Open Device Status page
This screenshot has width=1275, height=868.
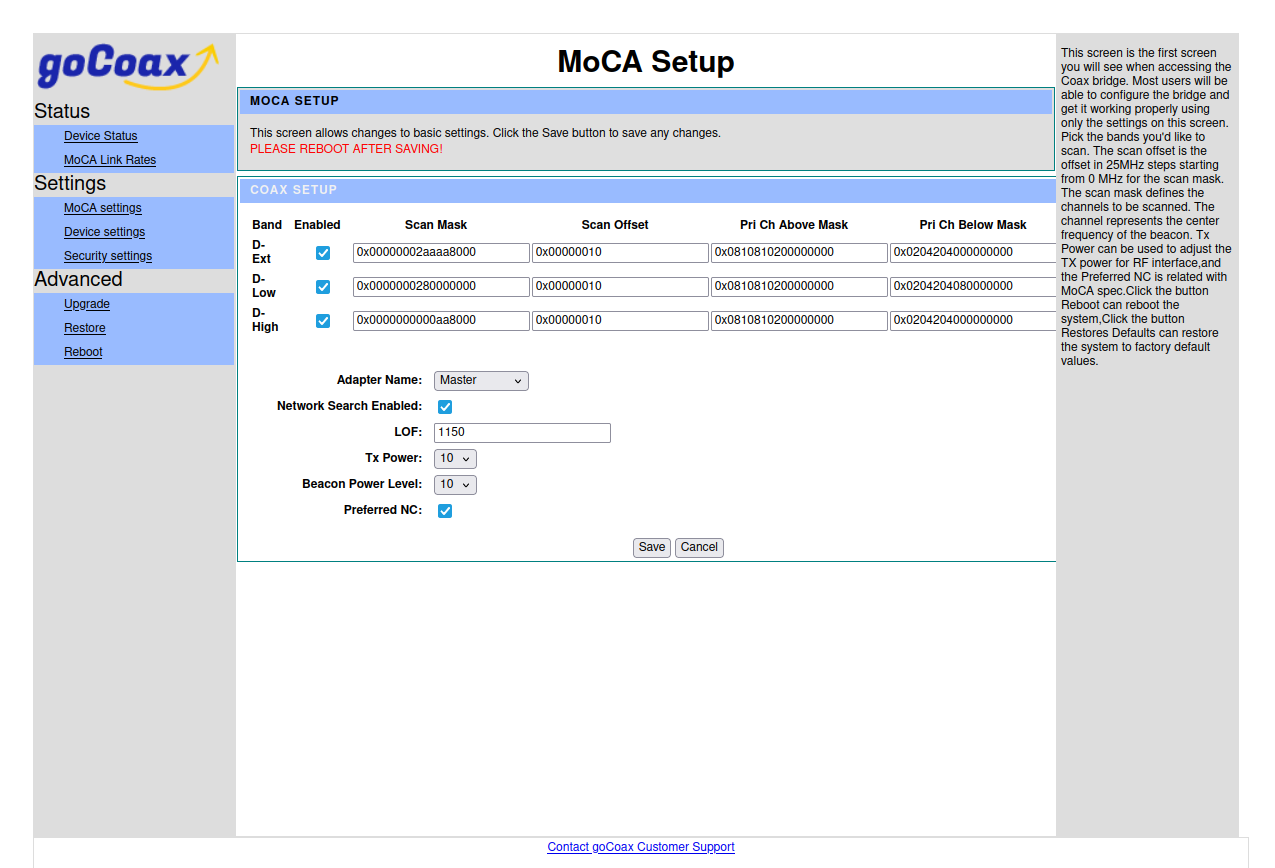click(x=101, y=136)
